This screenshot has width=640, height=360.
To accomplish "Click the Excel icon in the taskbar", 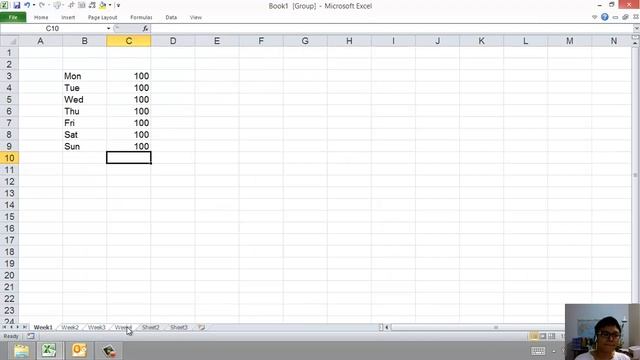I will click(49, 351).
